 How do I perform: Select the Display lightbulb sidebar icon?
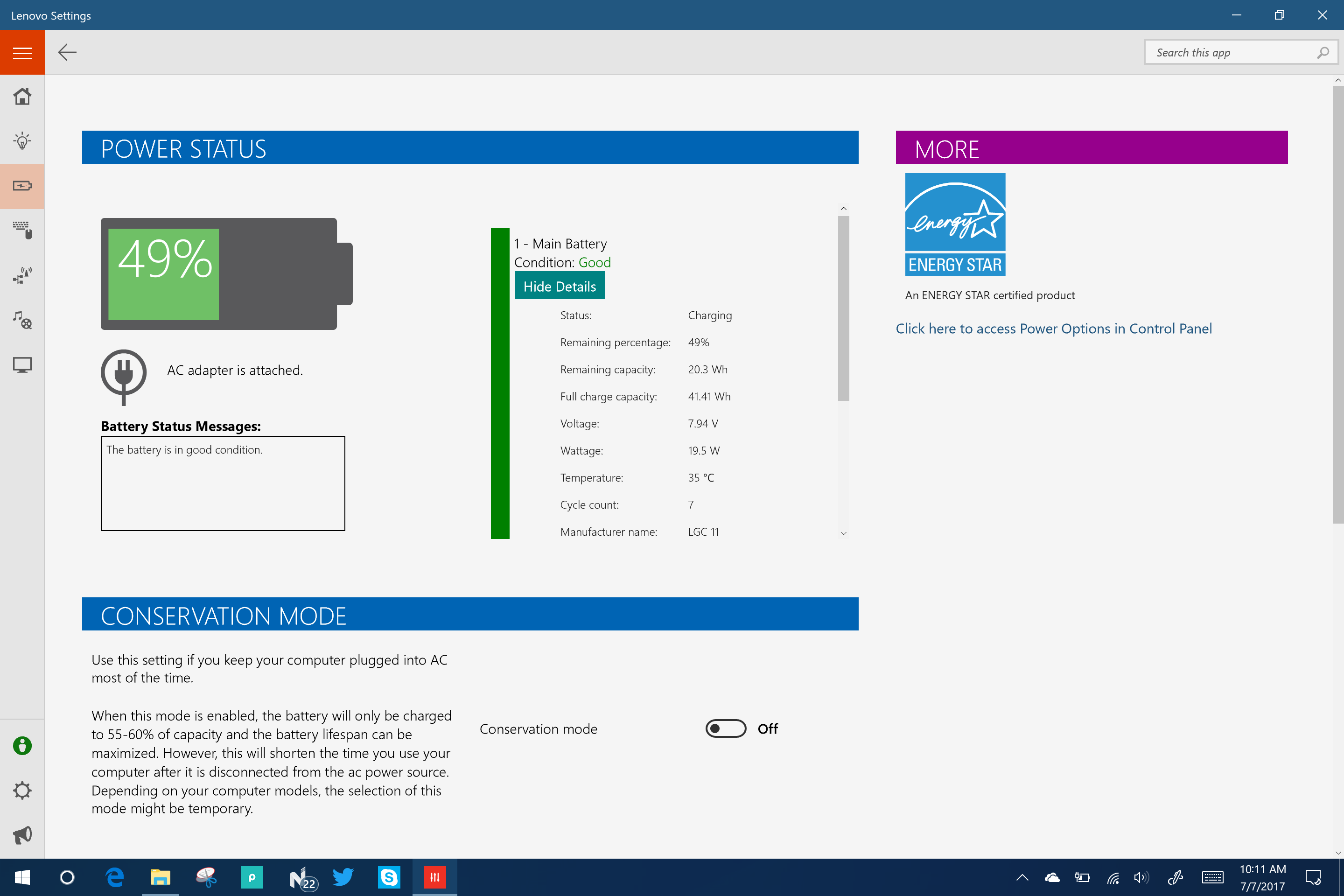[22, 141]
